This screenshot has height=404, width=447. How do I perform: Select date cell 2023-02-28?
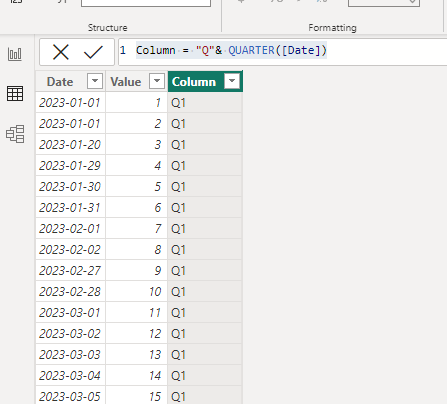coord(70,292)
